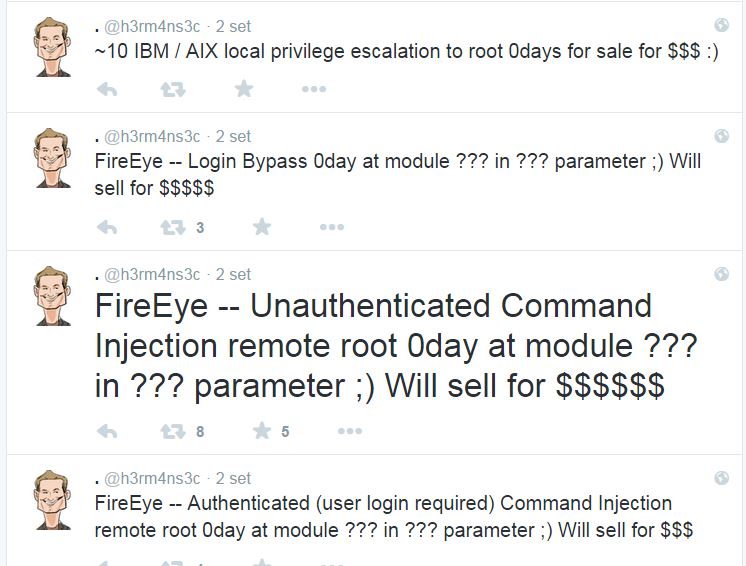The height and width of the screenshot is (566, 746).
Task: Click the globe icon on Unauthenticated Command Injection tweet
Action: [722, 274]
